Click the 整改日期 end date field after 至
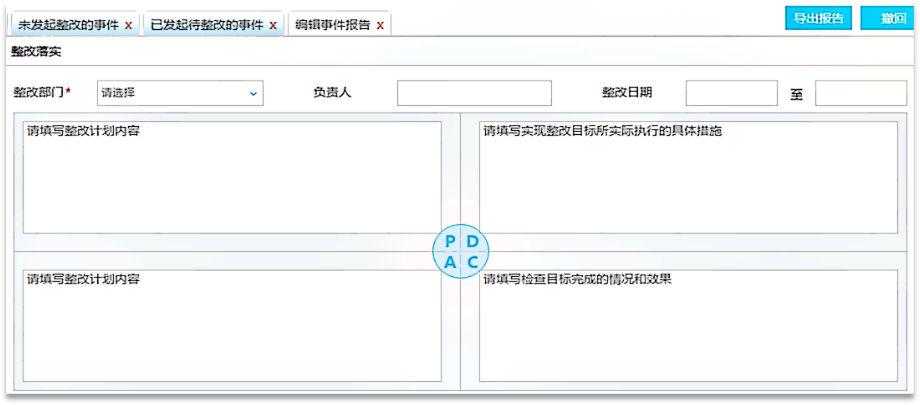The height and width of the screenshot is (405, 920). 861,93
